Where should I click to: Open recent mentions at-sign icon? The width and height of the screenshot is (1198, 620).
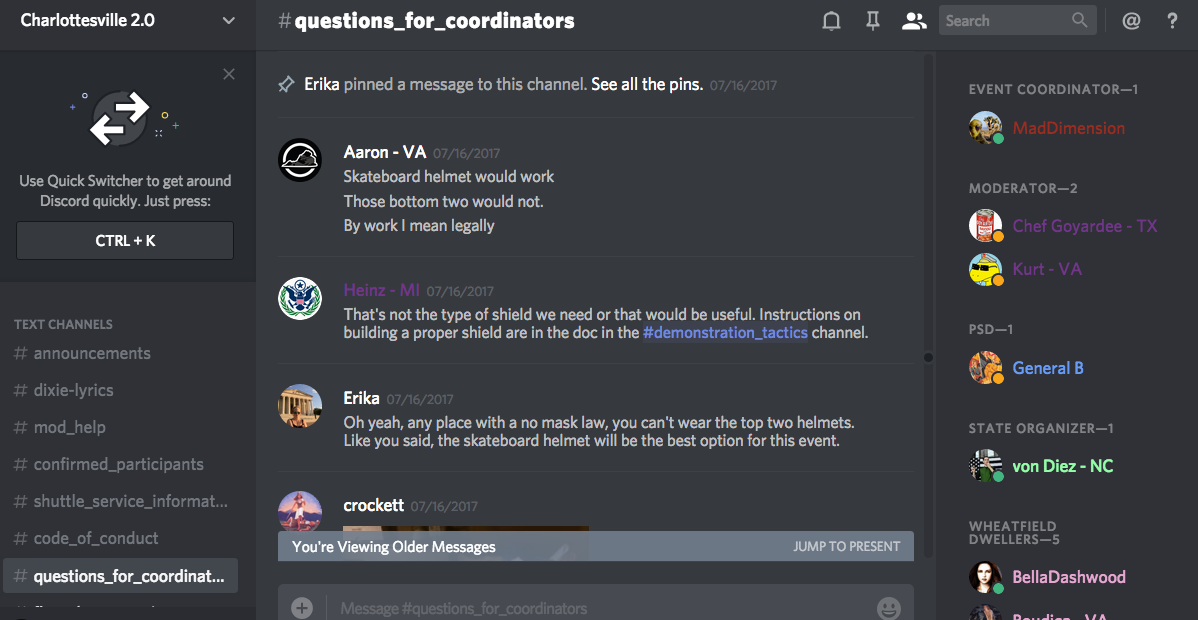coord(1131,21)
